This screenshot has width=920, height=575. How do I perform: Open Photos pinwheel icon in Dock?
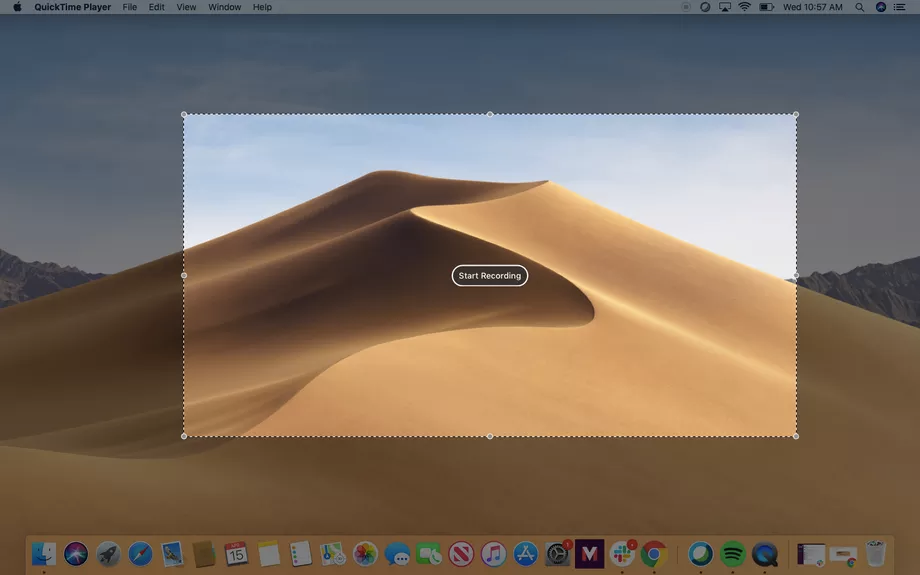tap(365, 554)
